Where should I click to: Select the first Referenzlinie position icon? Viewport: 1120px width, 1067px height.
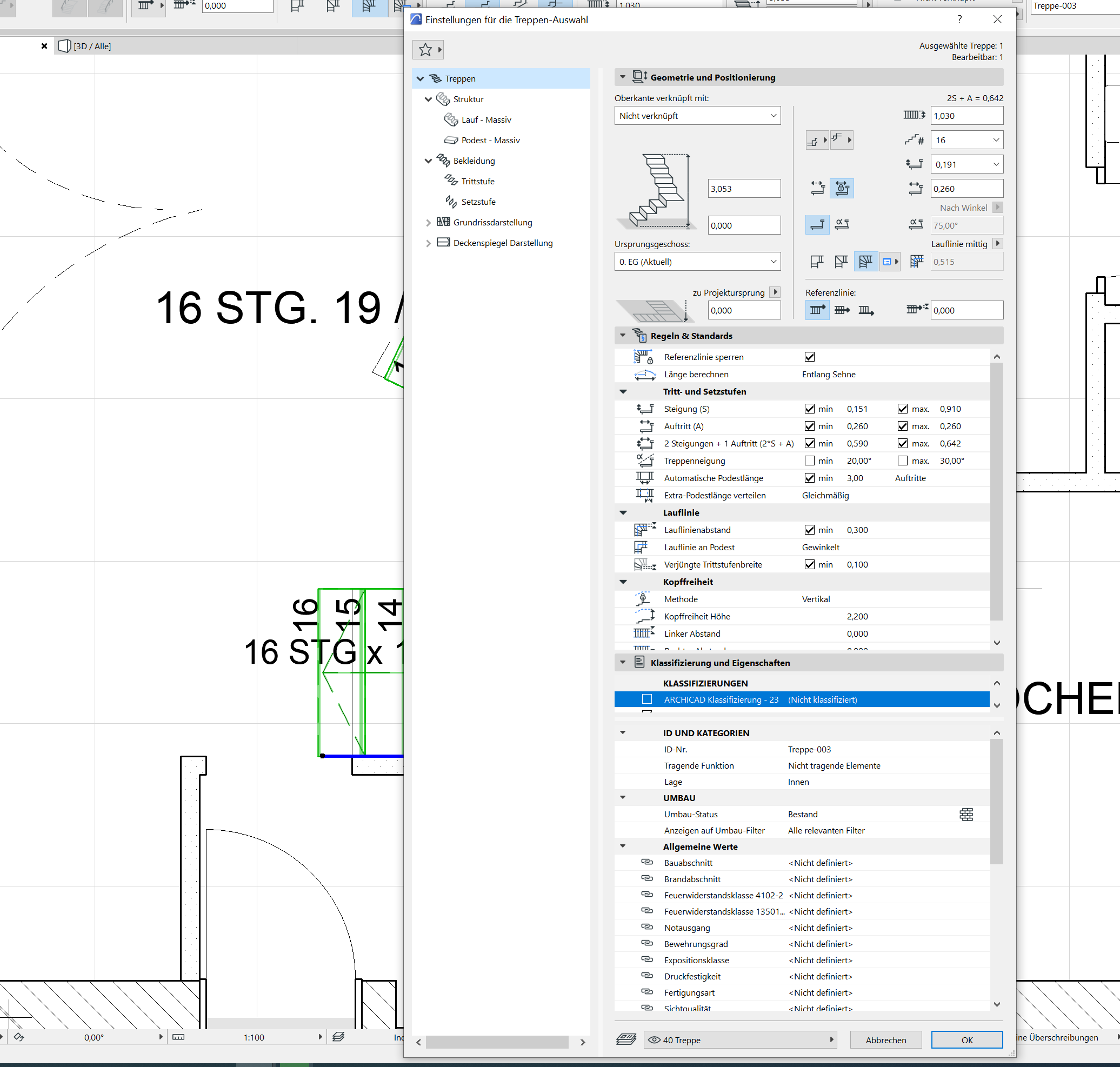point(817,310)
